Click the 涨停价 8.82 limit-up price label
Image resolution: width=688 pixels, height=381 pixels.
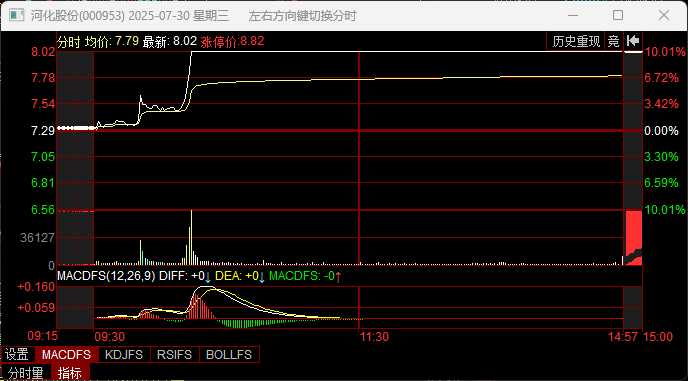[232, 42]
